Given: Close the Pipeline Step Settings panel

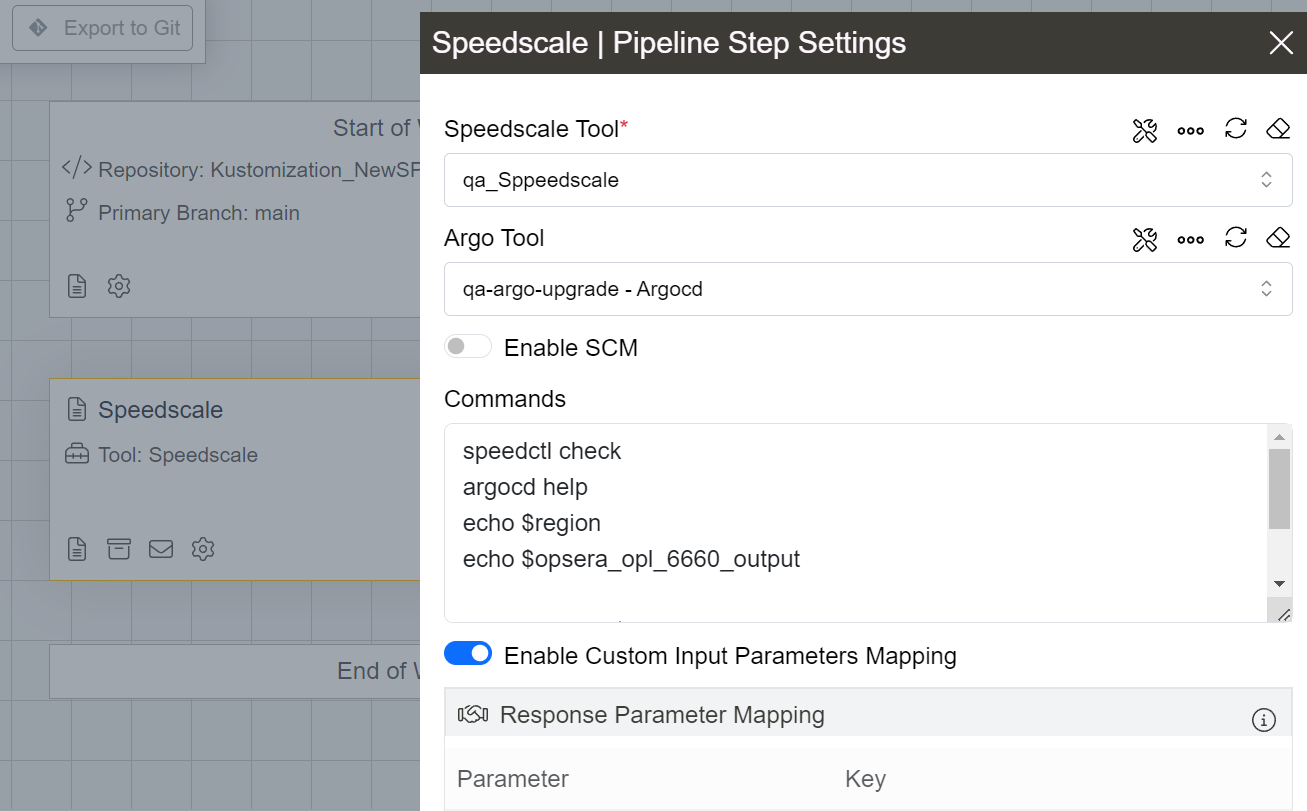Looking at the screenshot, I should pyautogui.click(x=1281, y=43).
